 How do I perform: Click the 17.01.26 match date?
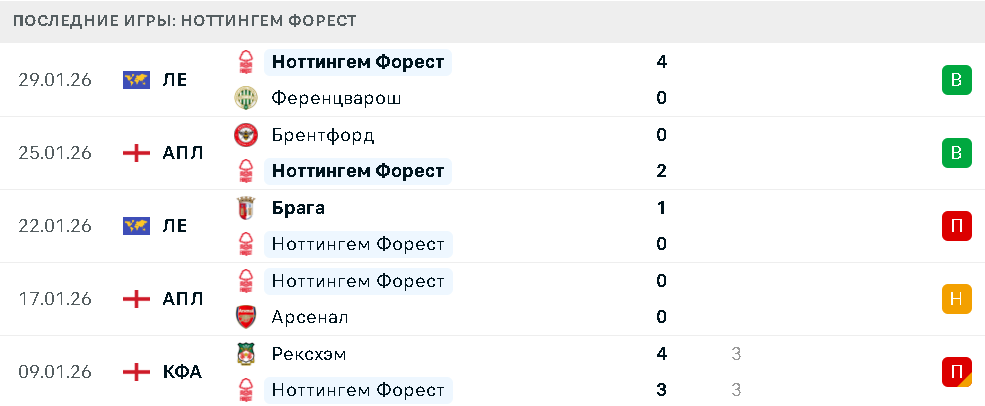tap(55, 299)
